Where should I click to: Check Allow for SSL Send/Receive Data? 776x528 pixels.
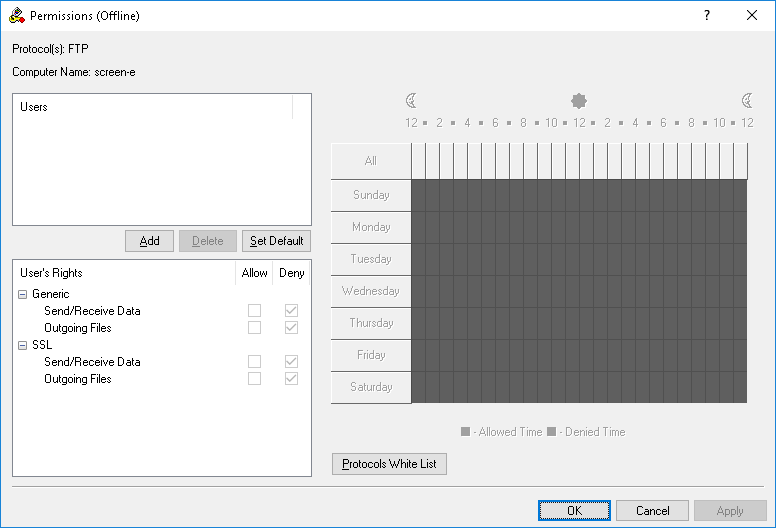(x=255, y=362)
